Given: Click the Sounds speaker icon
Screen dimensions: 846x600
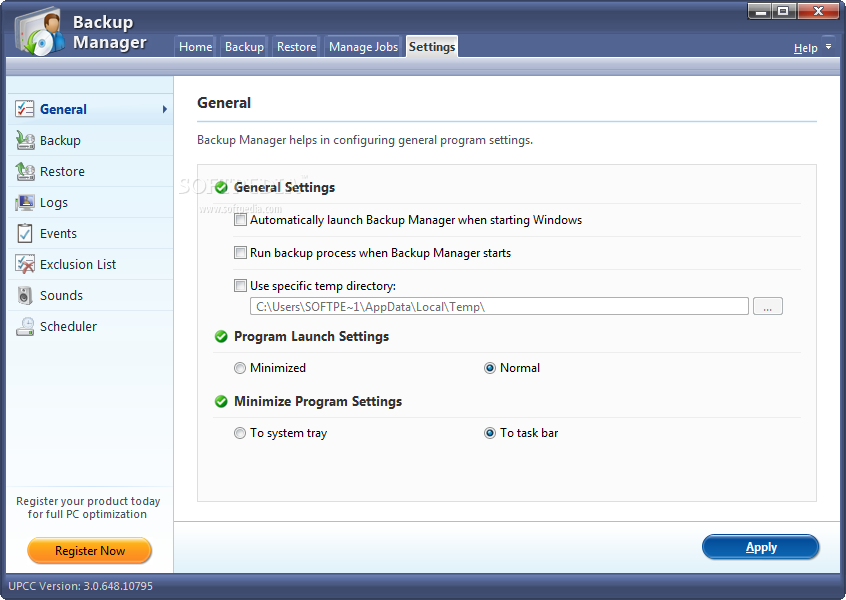Looking at the screenshot, I should pos(25,295).
